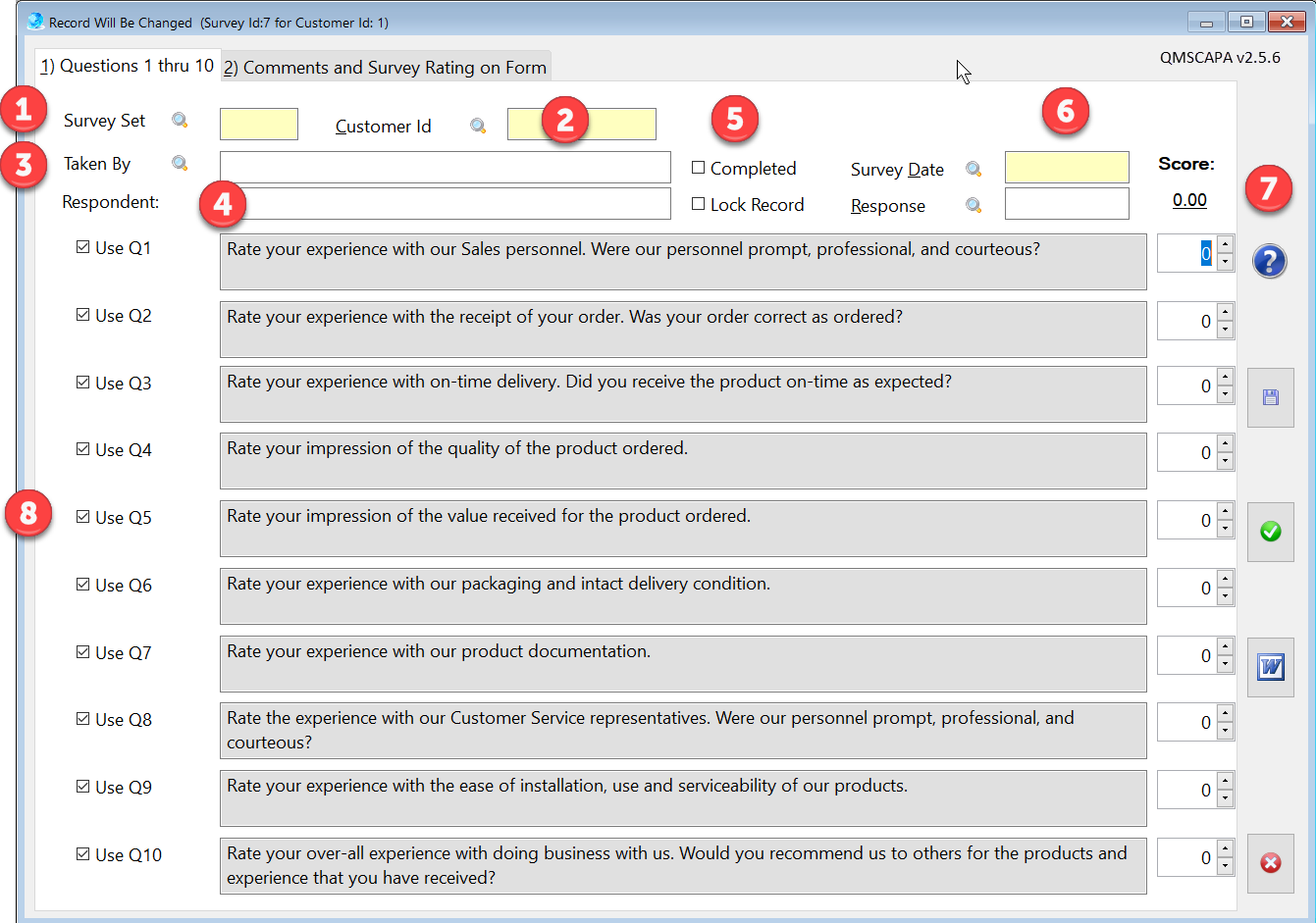The width and height of the screenshot is (1316, 923).
Task: Click the green checkmark accept button
Action: tap(1270, 532)
